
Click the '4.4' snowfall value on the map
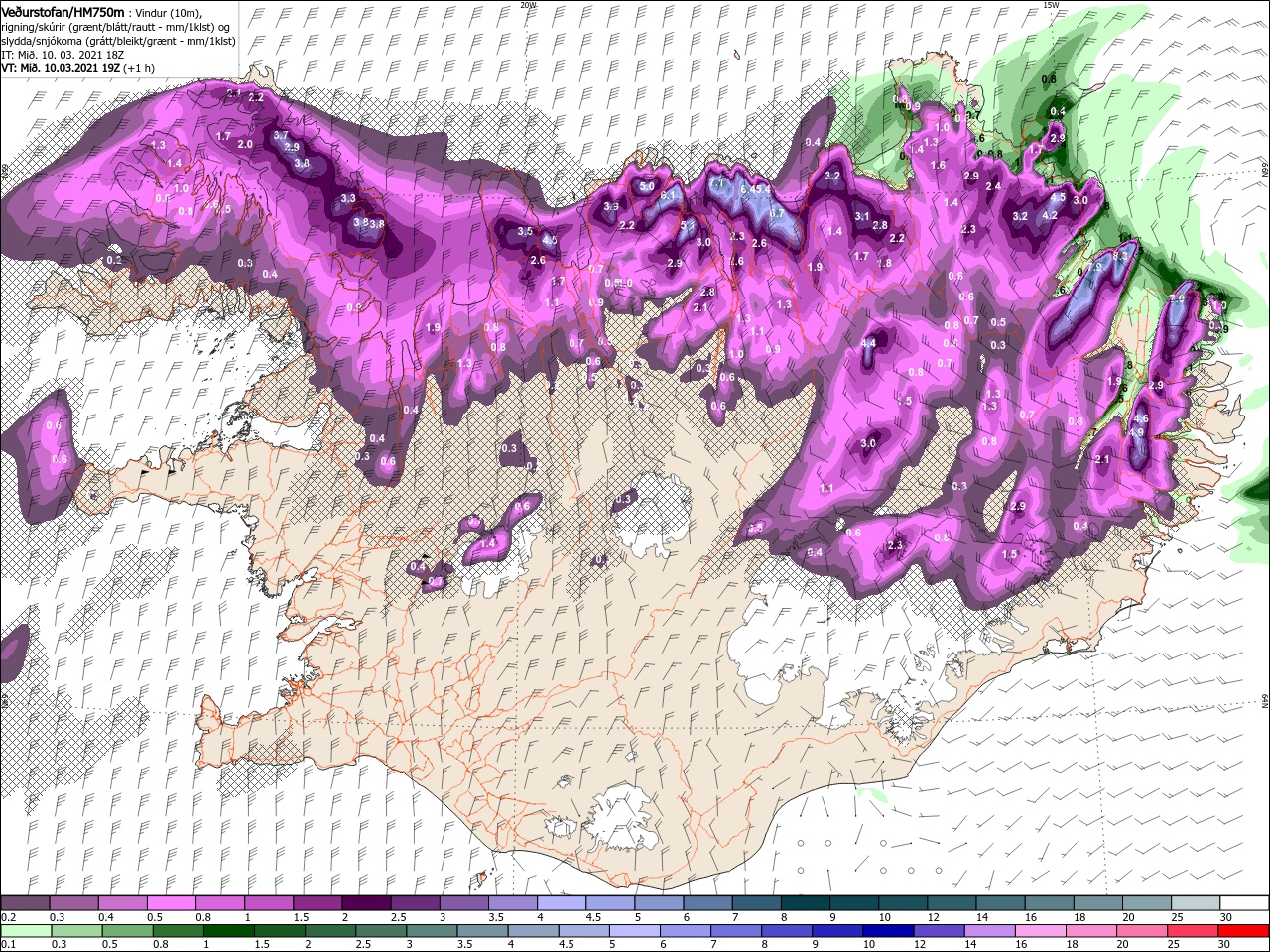[x=869, y=343]
